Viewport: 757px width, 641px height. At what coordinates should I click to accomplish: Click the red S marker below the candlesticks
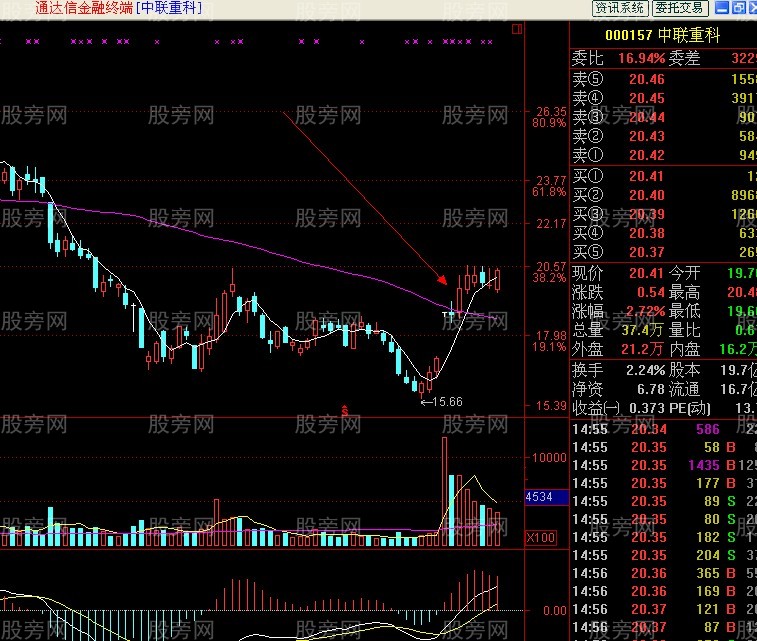coord(345,411)
